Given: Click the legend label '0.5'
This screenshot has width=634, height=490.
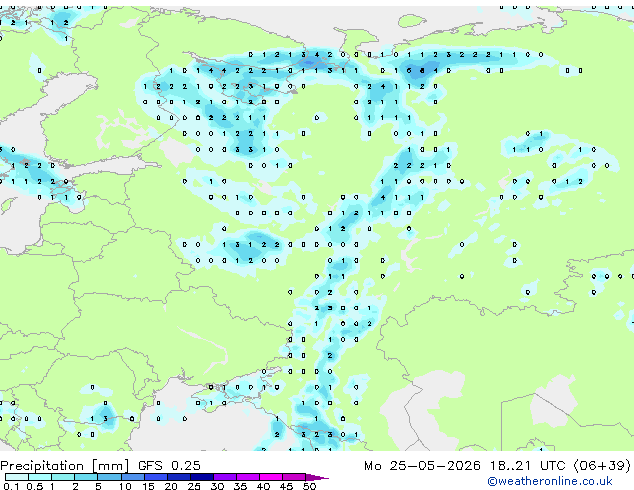Looking at the screenshot, I should click(x=35, y=486).
